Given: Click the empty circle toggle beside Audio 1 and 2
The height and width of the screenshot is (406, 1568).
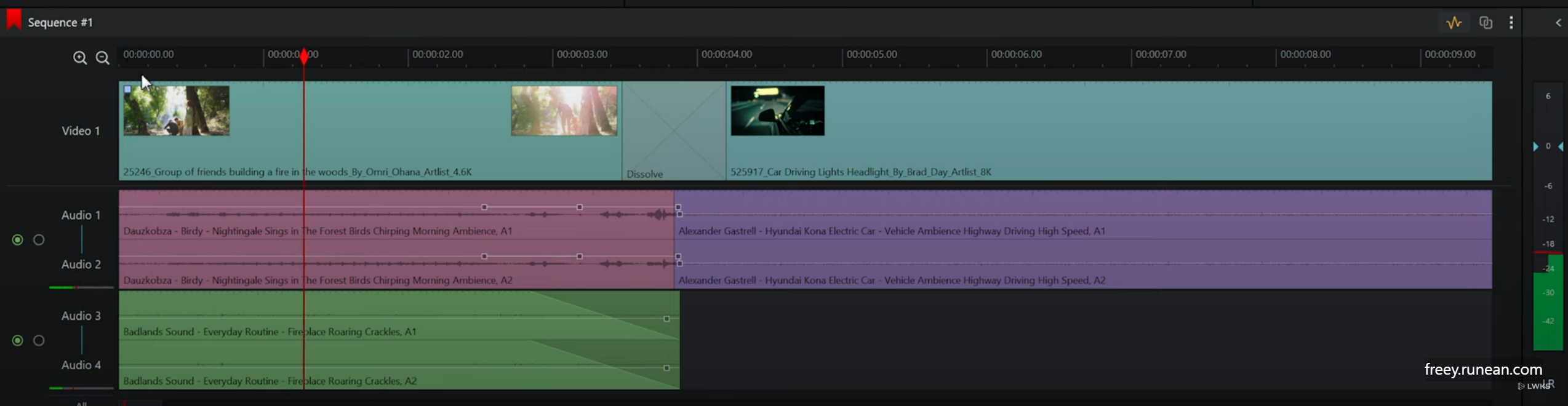Looking at the screenshot, I should (39, 240).
